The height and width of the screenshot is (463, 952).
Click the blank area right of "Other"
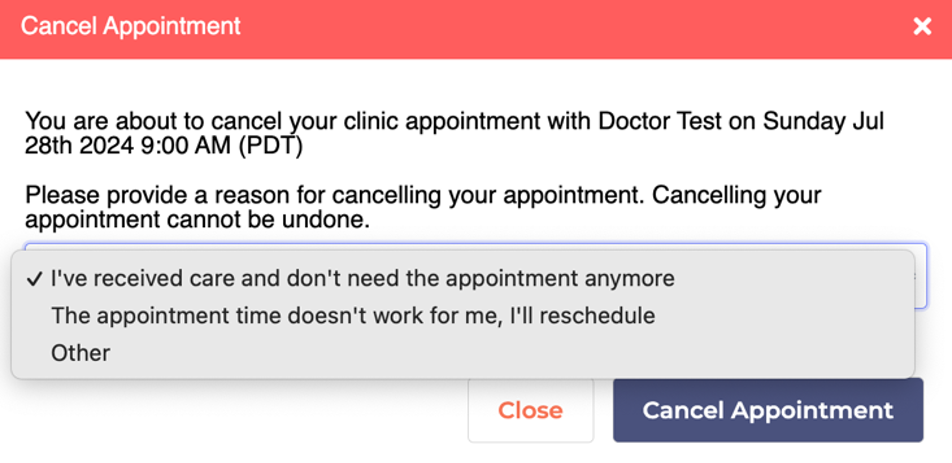pyautogui.click(x=500, y=353)
